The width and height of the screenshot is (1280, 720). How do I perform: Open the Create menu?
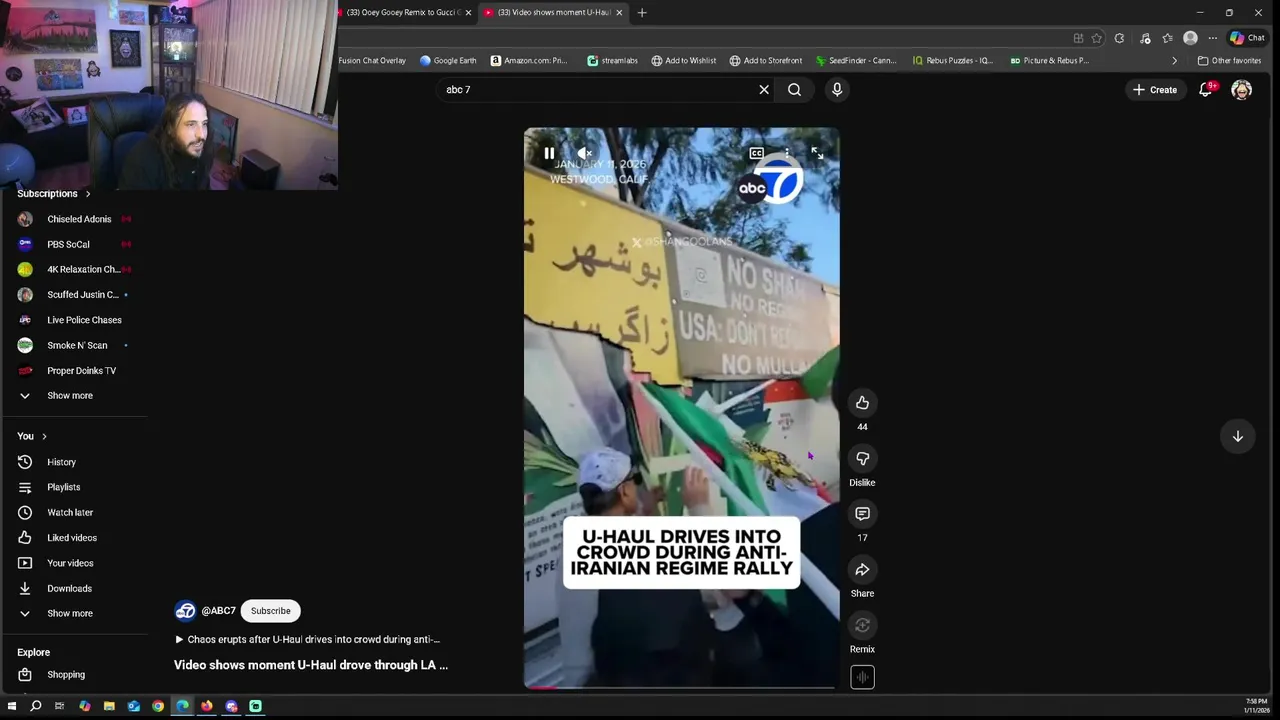pyautogui.click(x=1155, y=90)
